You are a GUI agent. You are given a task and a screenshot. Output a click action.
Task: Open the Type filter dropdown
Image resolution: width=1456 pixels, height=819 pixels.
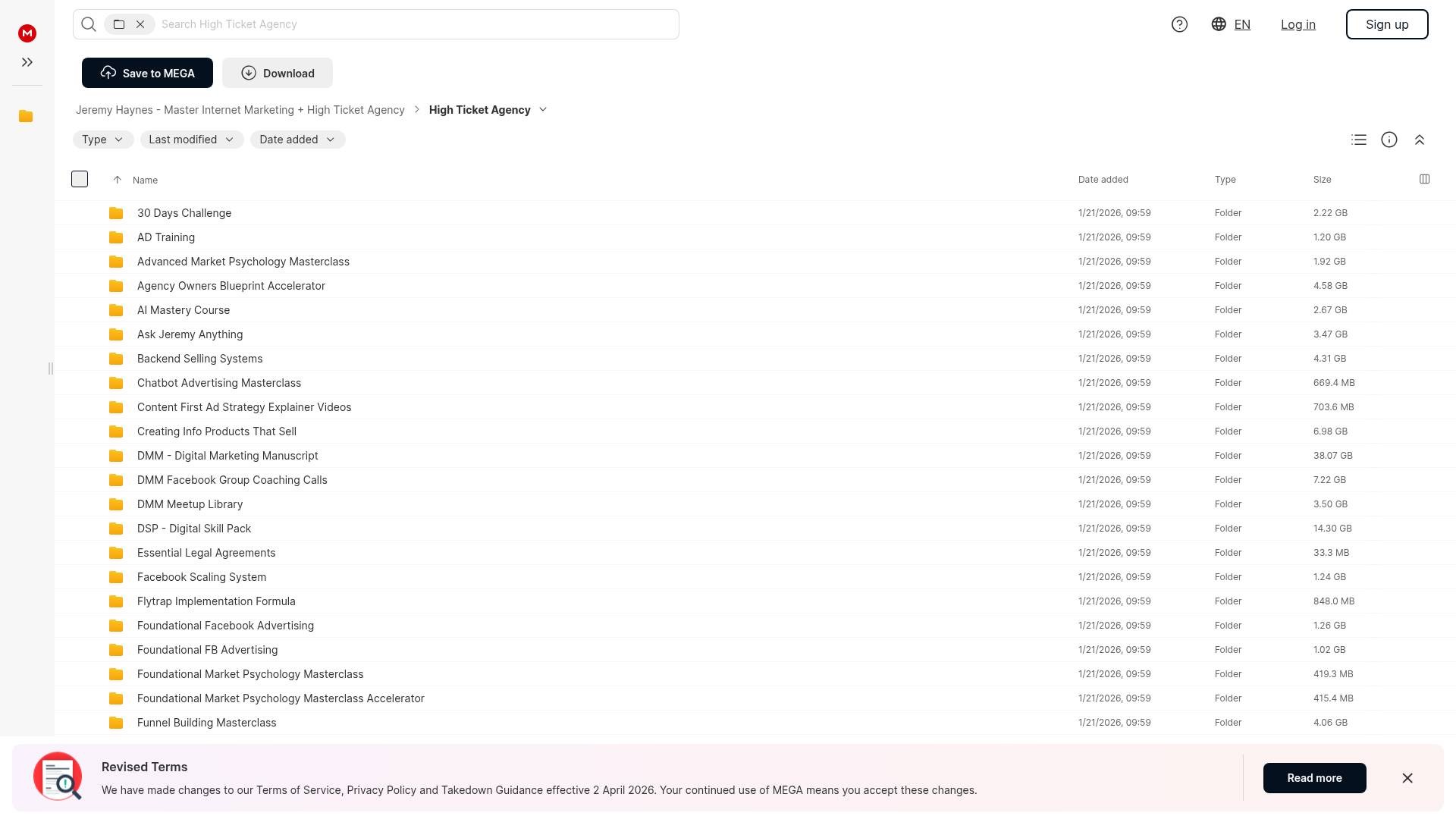(x=102, y=140)
